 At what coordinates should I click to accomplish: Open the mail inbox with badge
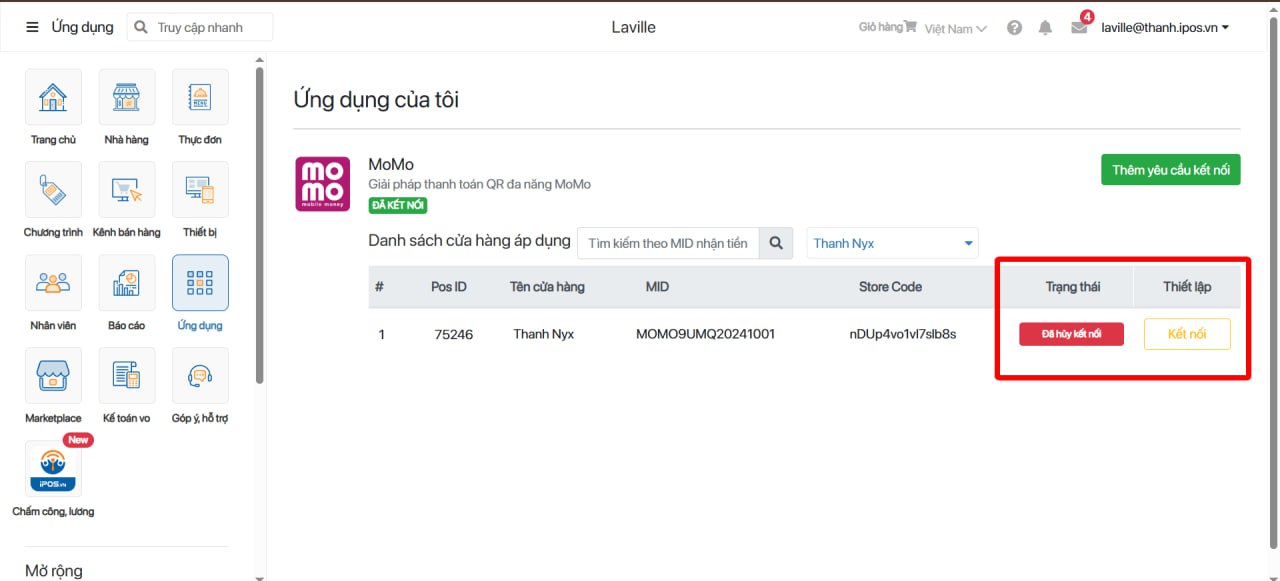(x=1079, y=28)
